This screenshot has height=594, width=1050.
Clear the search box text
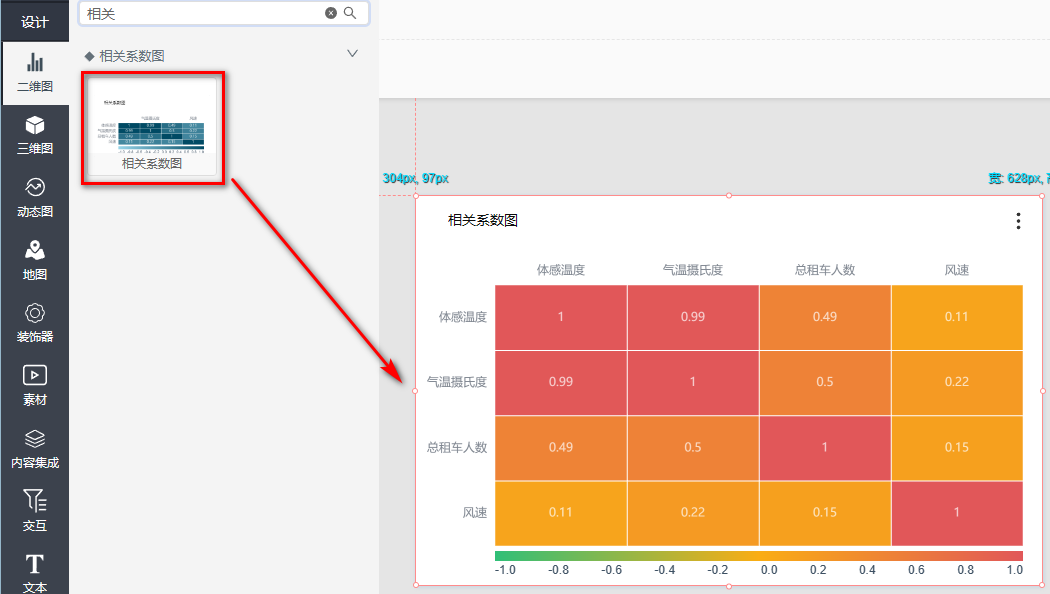pyautogui.click(x=331, y=13)
